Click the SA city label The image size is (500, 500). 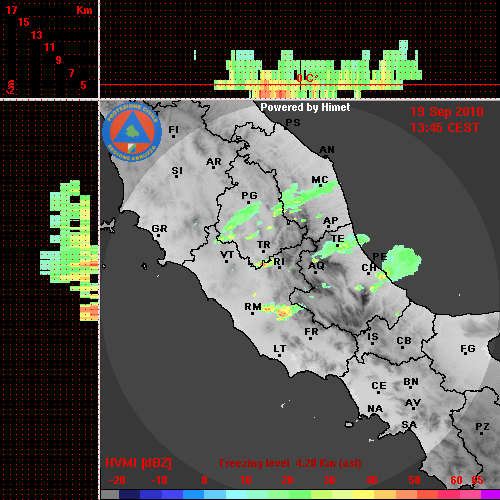409,425
